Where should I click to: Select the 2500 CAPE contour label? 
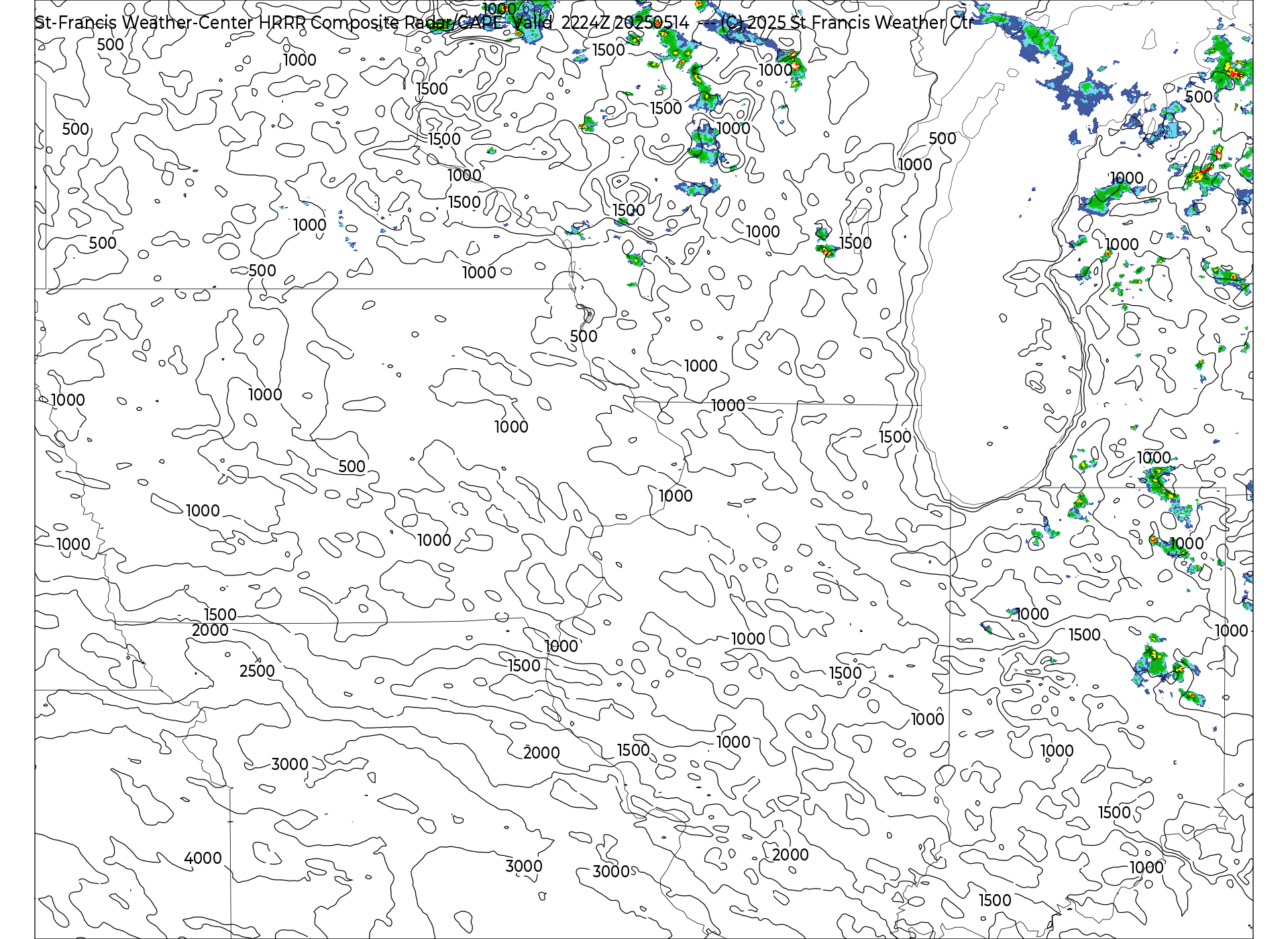[257, 671]
